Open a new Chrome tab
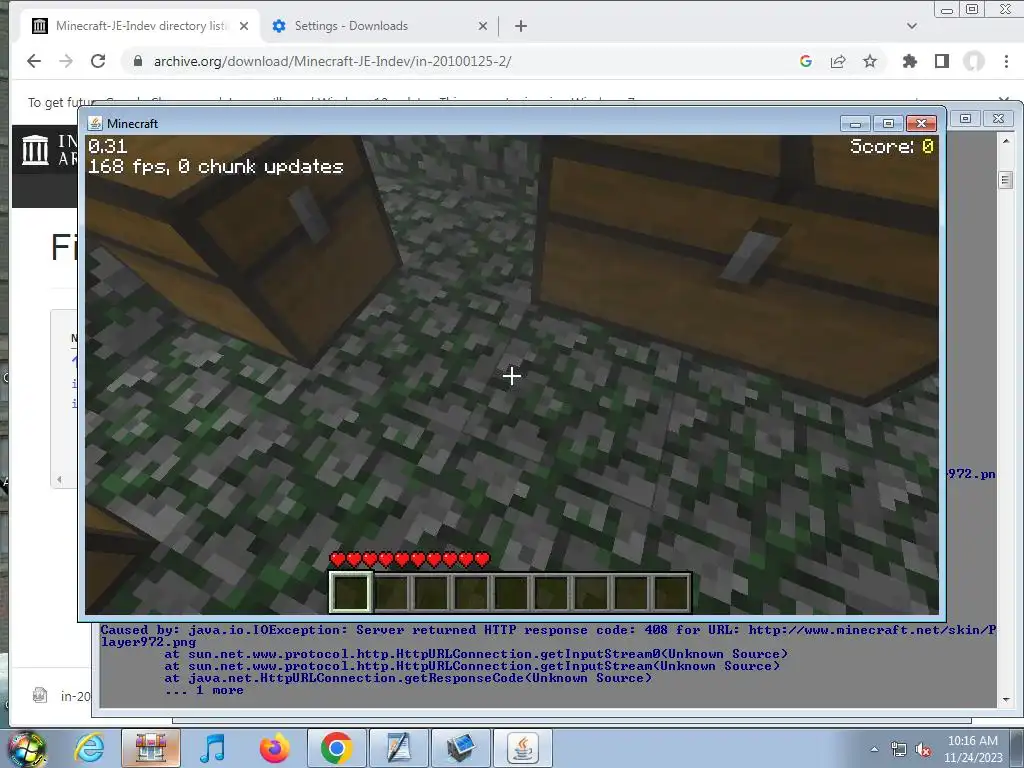The image size is (1024, 768). [520, 26]
